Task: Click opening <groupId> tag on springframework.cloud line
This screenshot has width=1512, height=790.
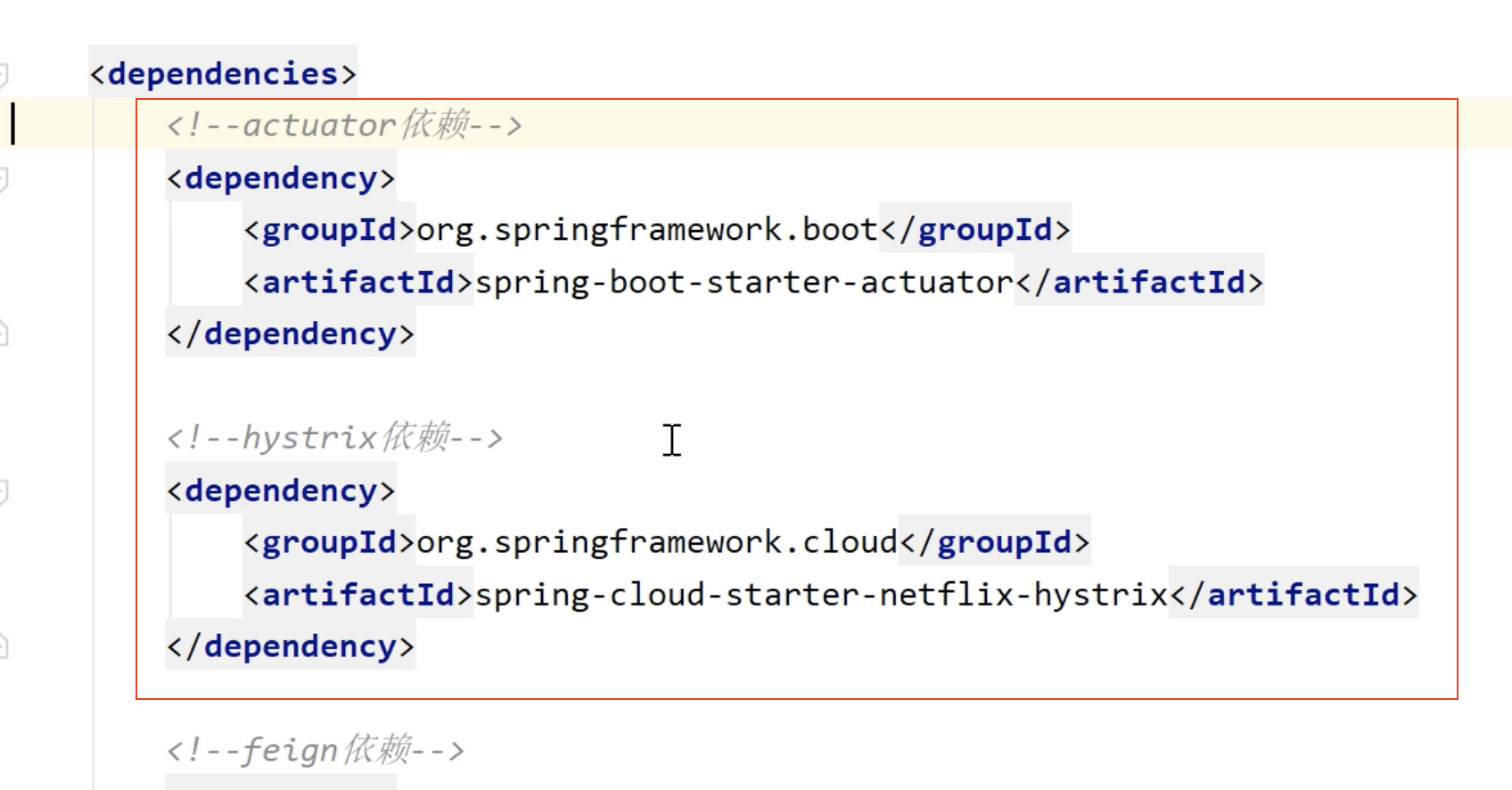Action: coord(330,542)
